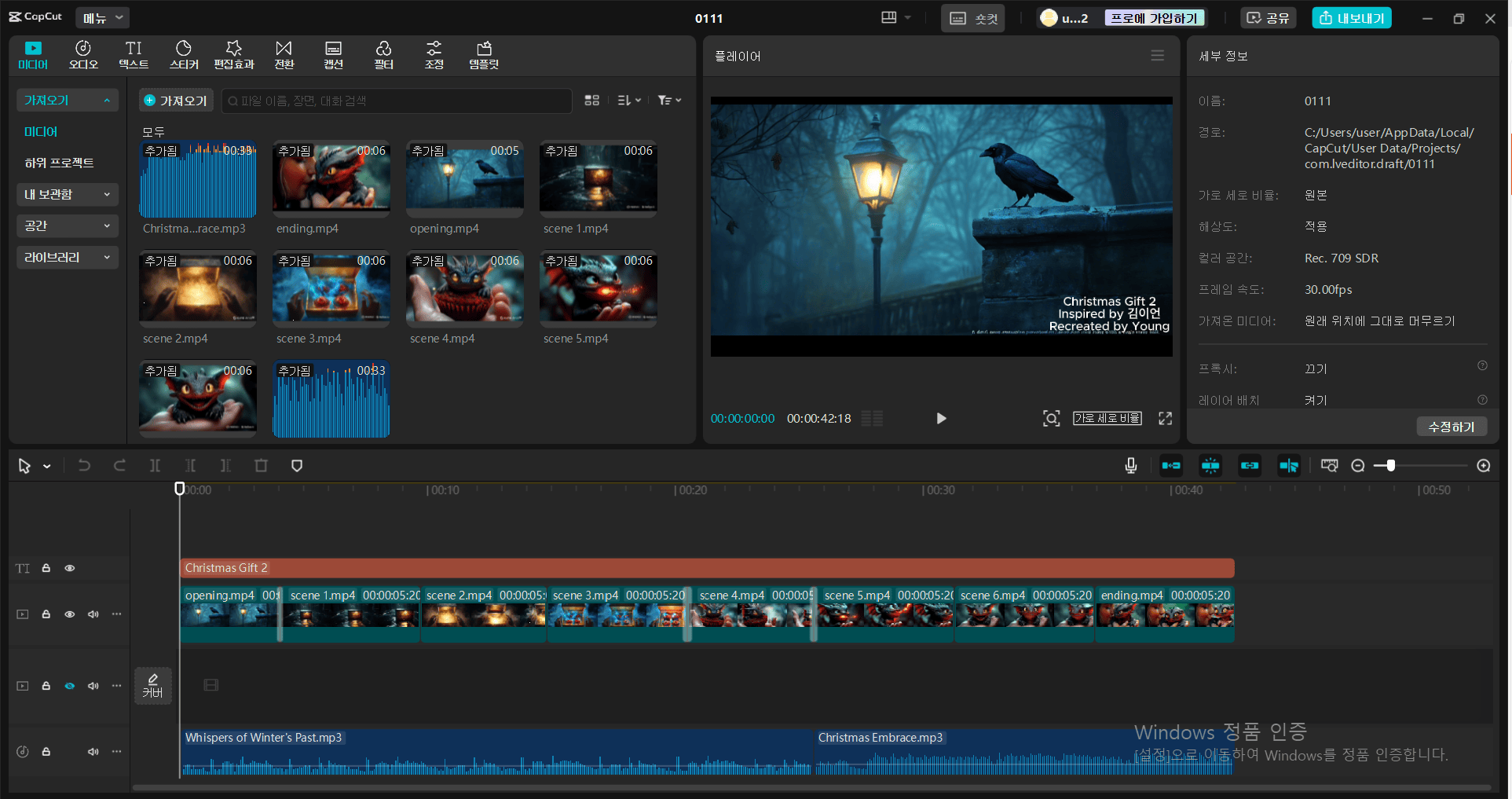Open the 필터 (Filter) tab

pyautogui.click(x=383, y=55)
